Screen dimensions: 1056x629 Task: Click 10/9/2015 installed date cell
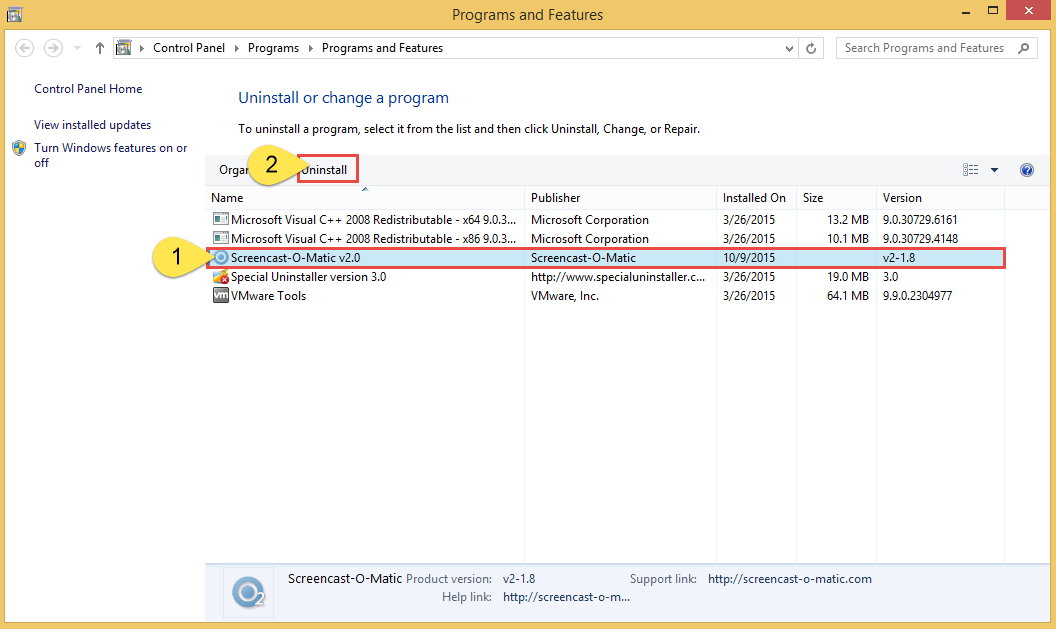point(749,258)
